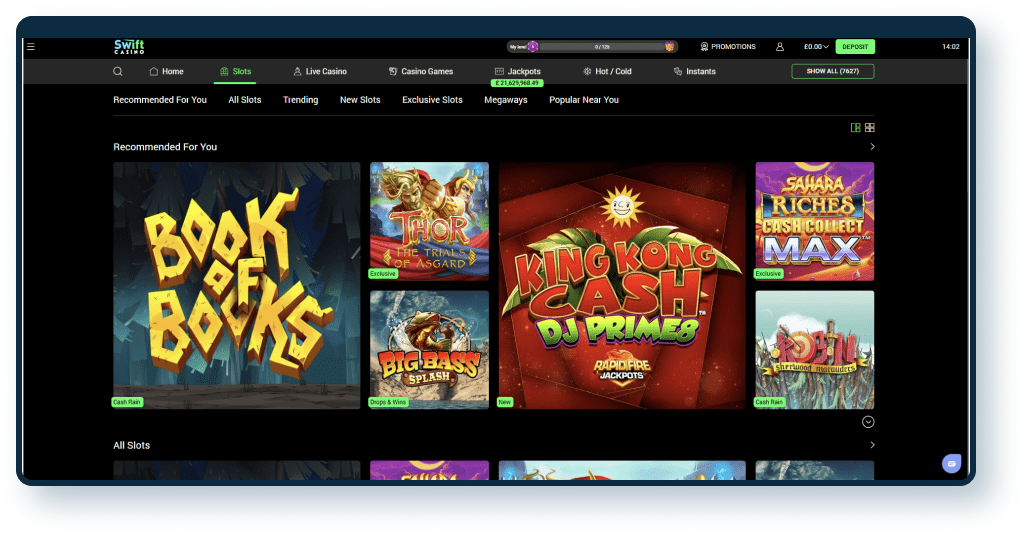The width and height of the screenshot is (1024, 534).
Task: Open the Hot / Cold tab
Action: pyautogui.click(x=607, y=71)
